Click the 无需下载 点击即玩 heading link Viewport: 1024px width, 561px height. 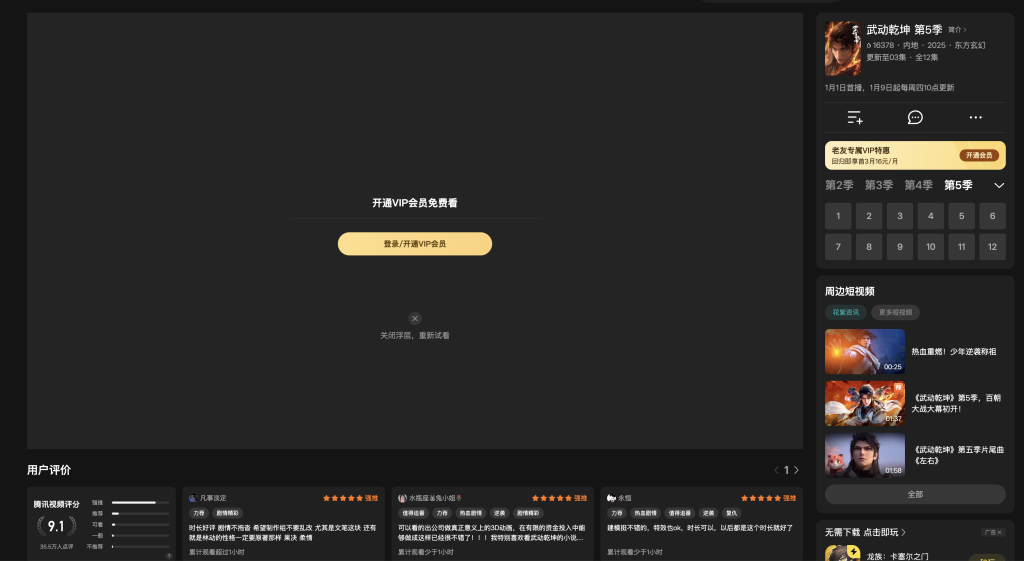tap(865, 532)
